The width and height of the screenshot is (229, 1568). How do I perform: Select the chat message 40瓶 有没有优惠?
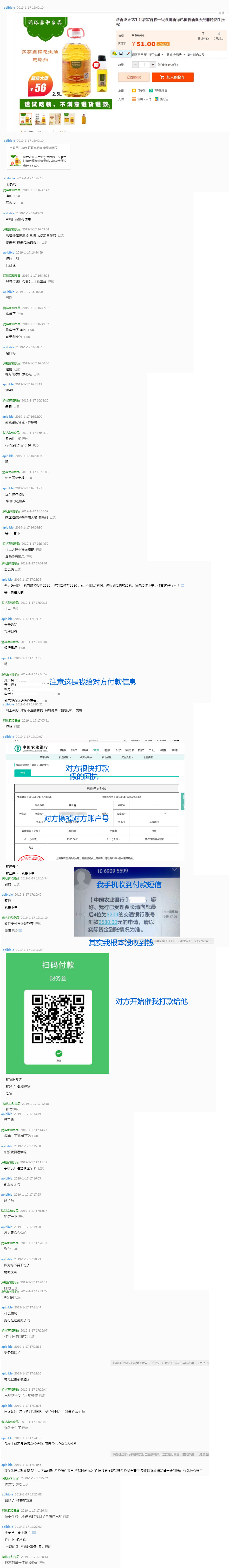(x=18, y=219)
